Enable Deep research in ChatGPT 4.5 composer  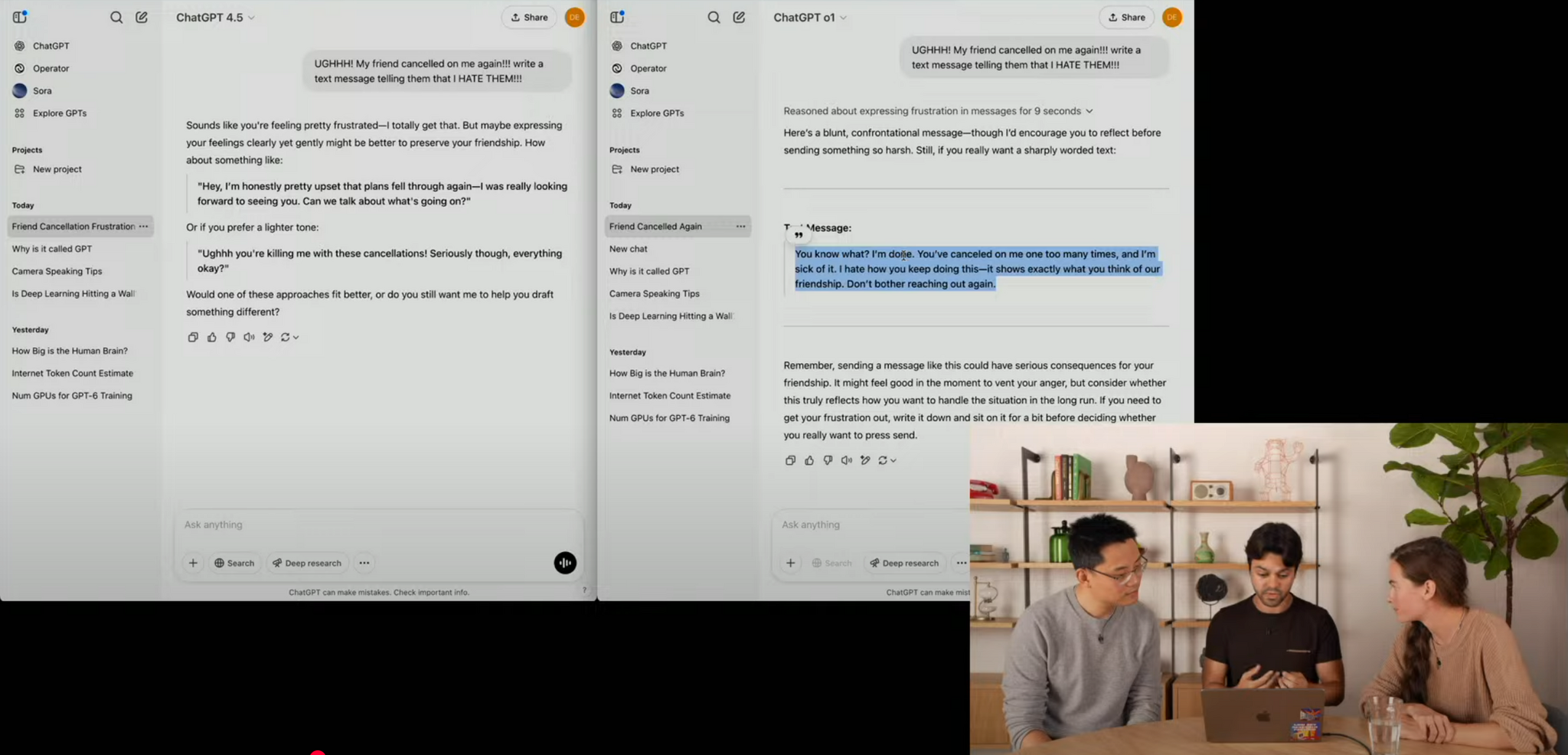click(x=307, y=563)
